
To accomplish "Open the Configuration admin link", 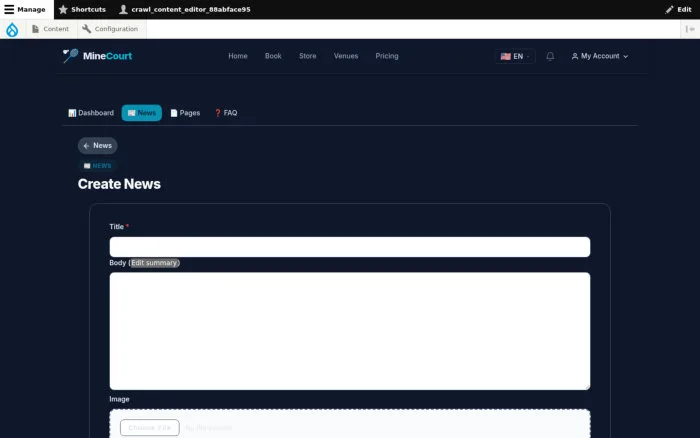I will coord(110,29).
